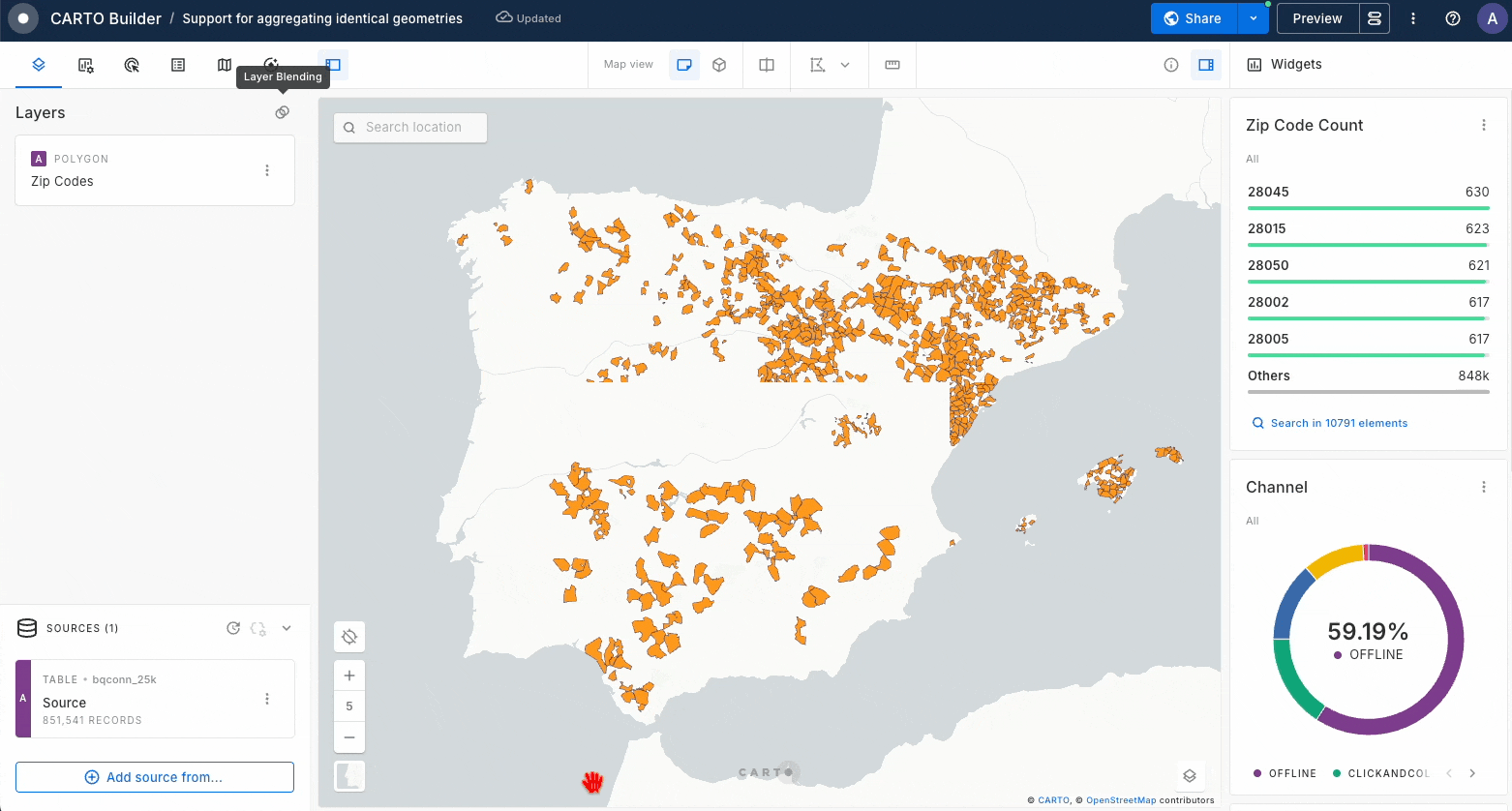The width and height of the screenshot is (1512, 811).
Task: Click the refresh data sources icon
Action: coord(233,628)
